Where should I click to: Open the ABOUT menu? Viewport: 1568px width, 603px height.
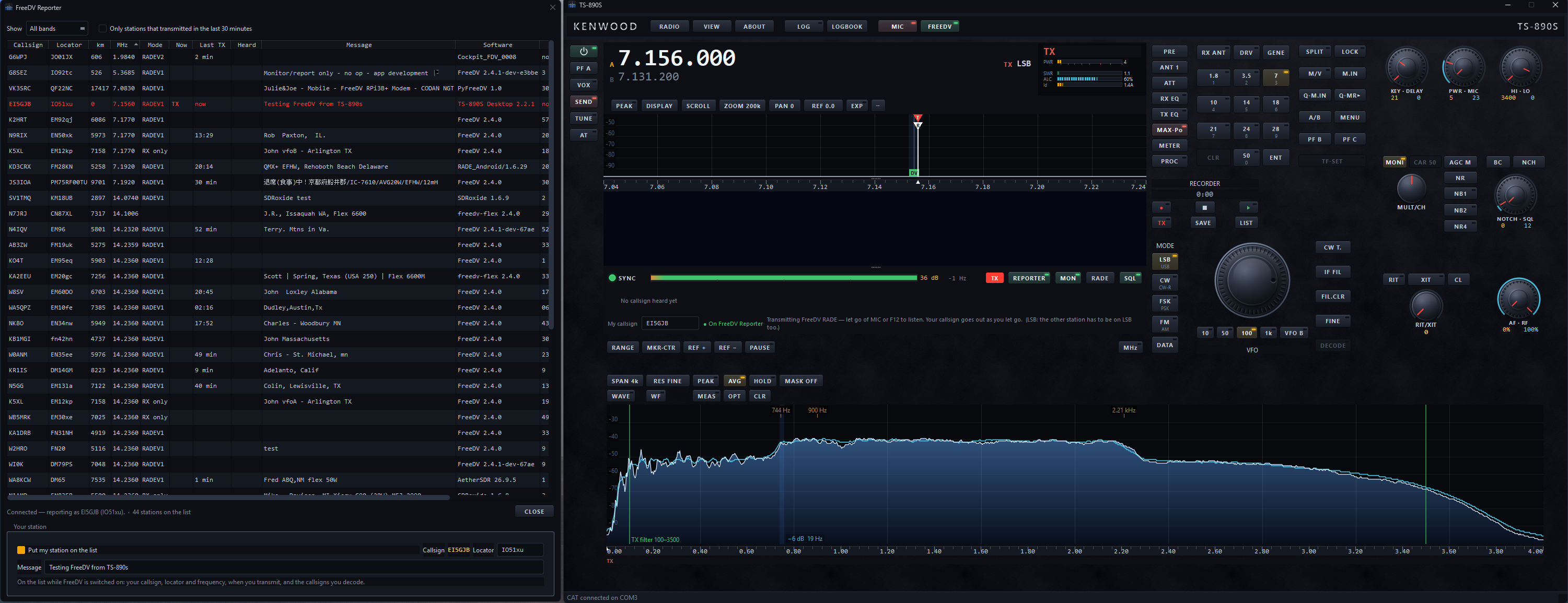click(x=754, y=27)
